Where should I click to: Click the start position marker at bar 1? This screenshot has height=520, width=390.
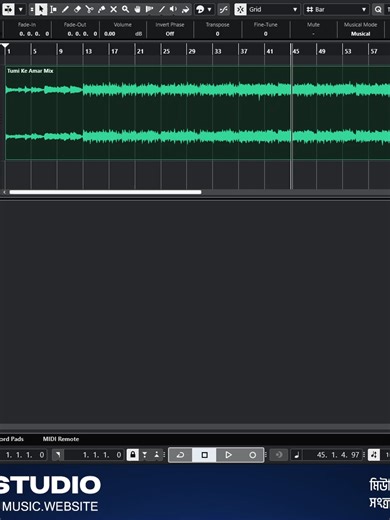point(5,46)
